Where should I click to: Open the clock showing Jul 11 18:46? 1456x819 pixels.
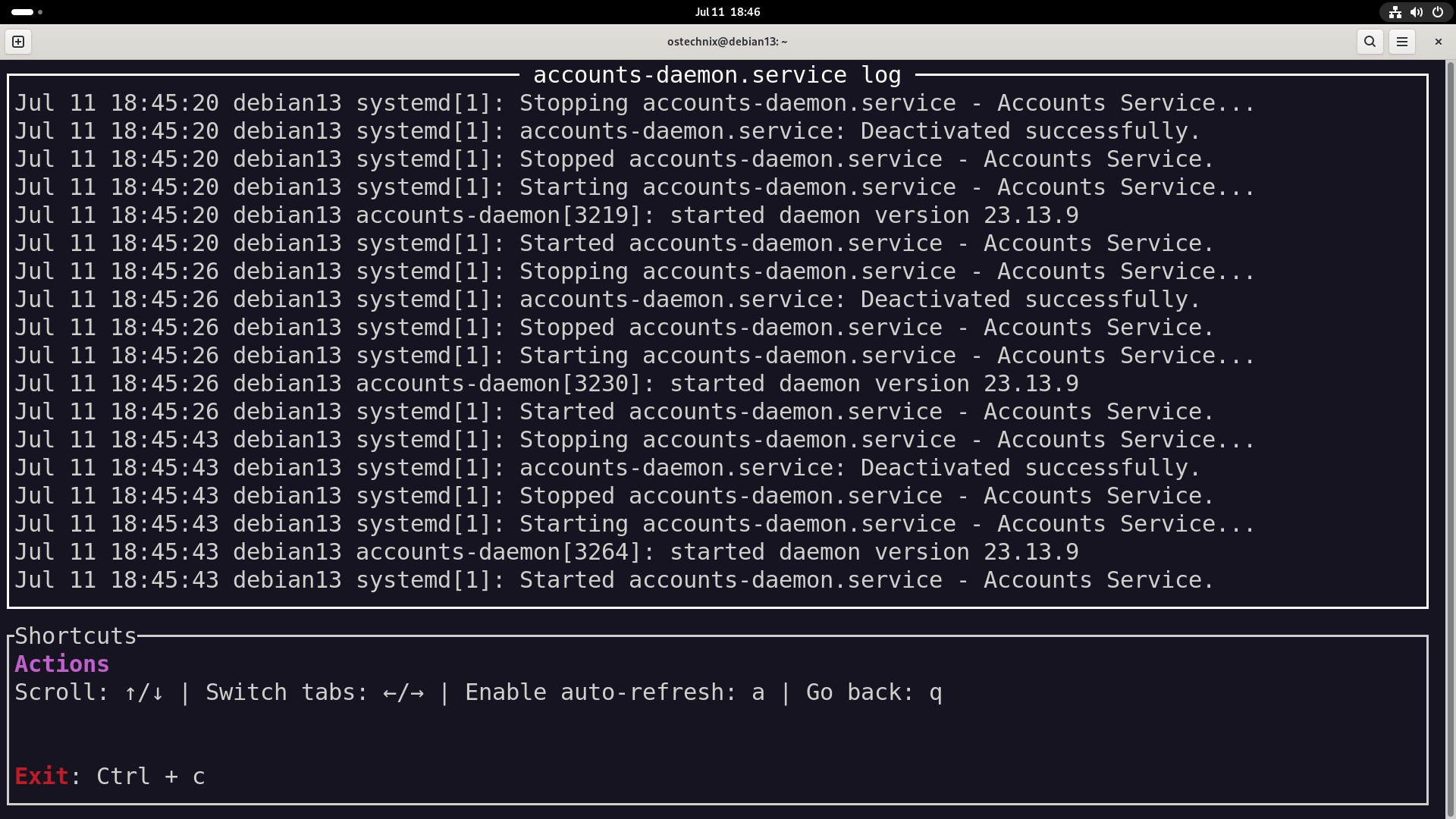[x=726, y=11]
